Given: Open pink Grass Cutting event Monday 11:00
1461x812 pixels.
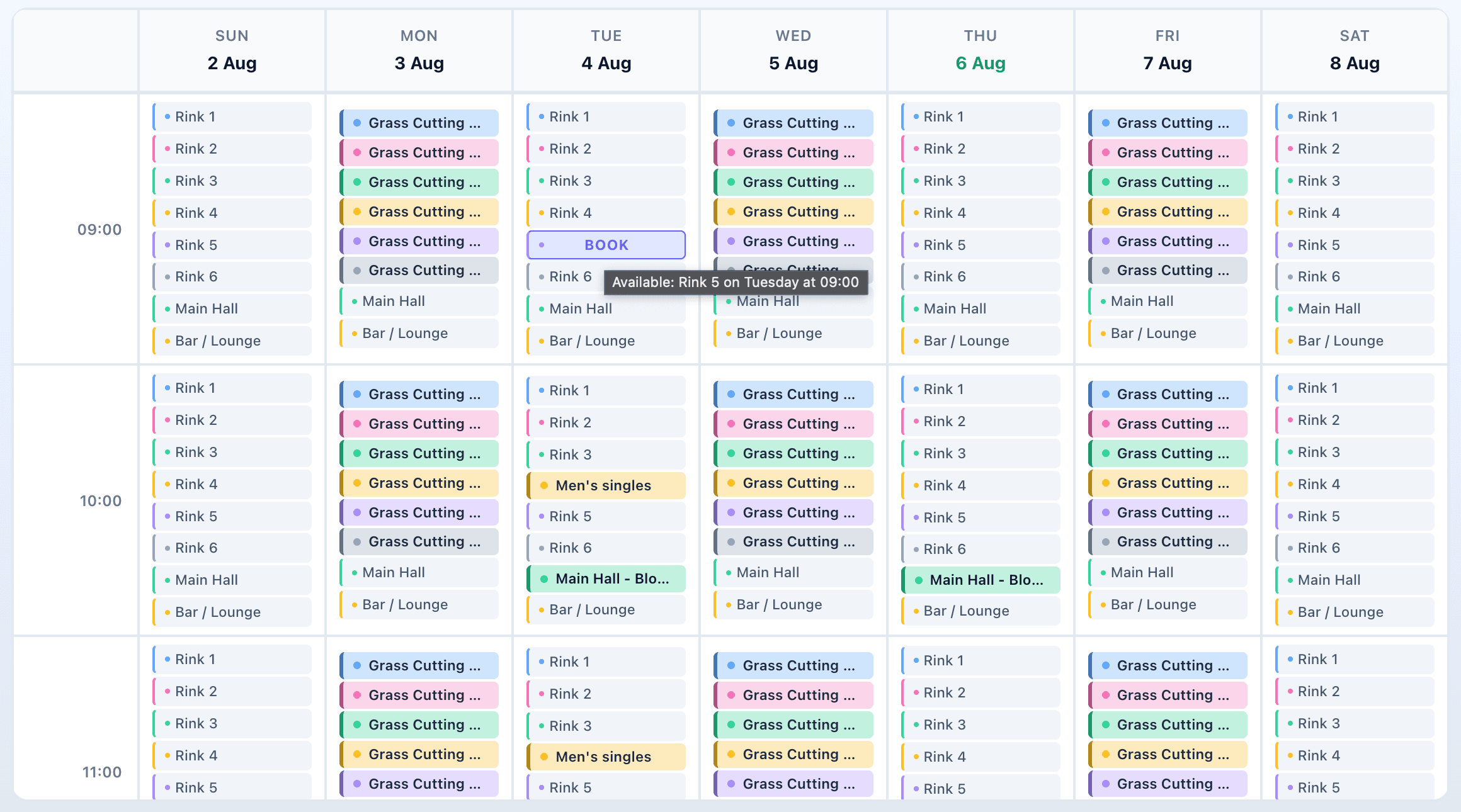Looking at the screenshot, I should tap(419, 695).
